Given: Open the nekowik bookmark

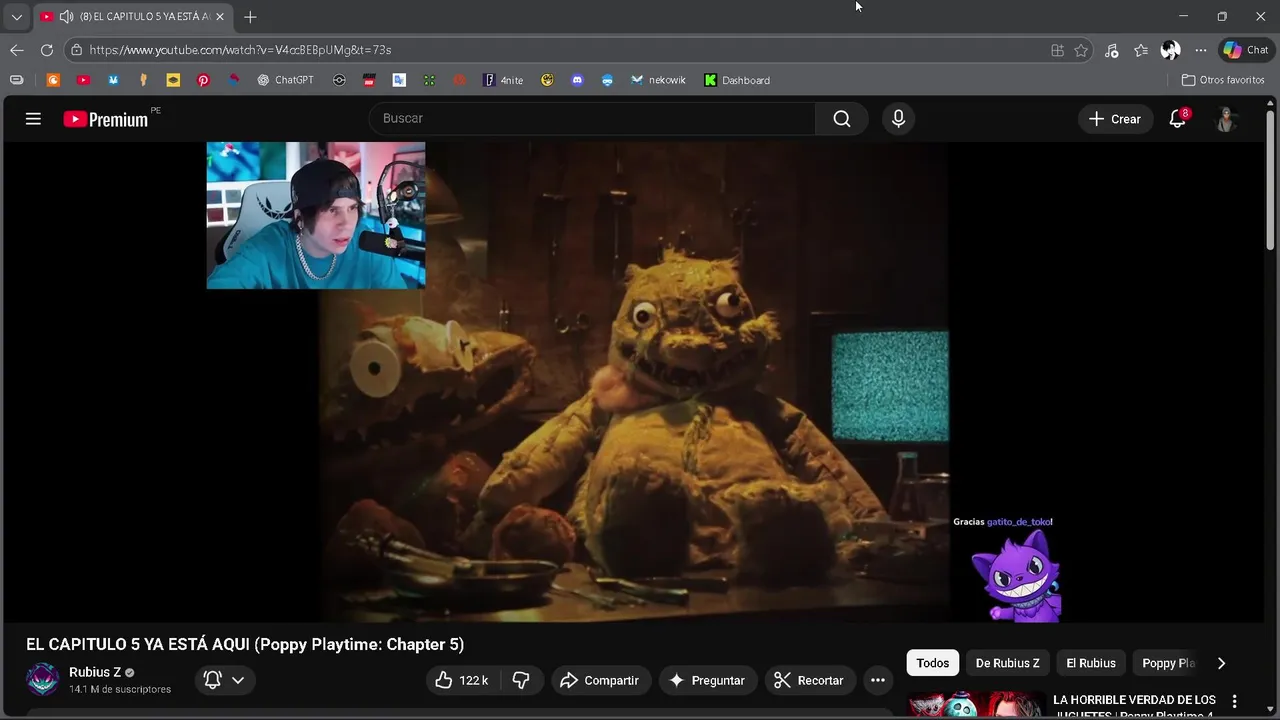Looking at the screenshot, I should point(658,80).
